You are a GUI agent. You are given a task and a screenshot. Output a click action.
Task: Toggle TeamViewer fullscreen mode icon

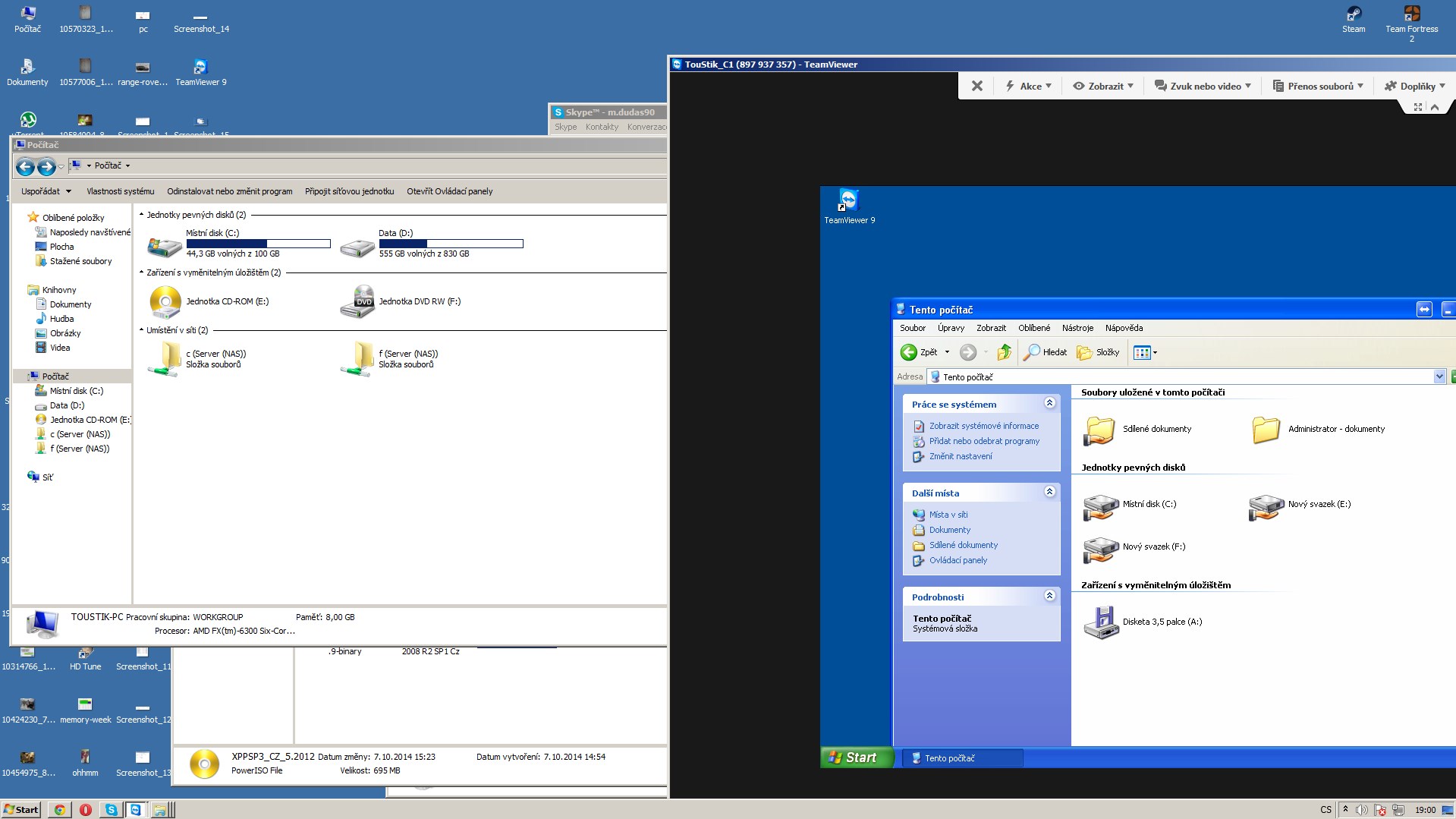click(x=1417, y=108)
